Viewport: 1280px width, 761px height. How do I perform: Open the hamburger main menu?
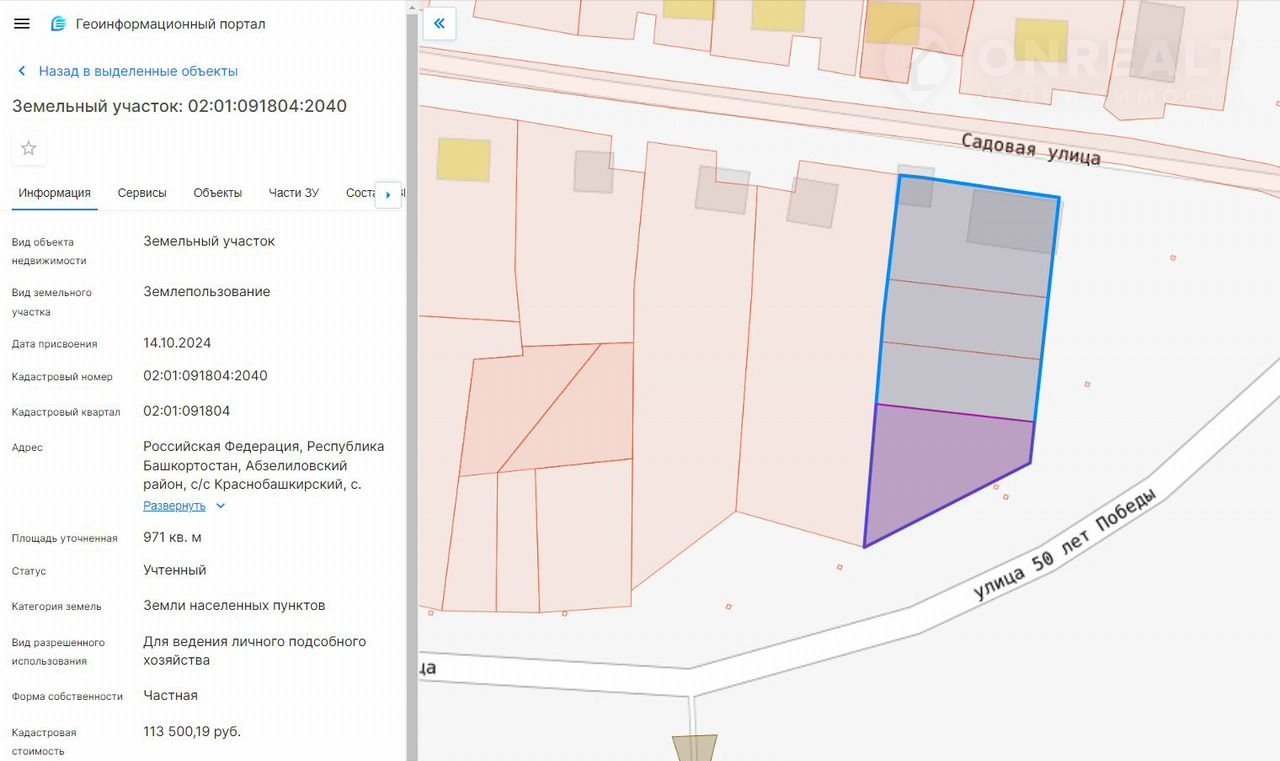tap(21, 24)
